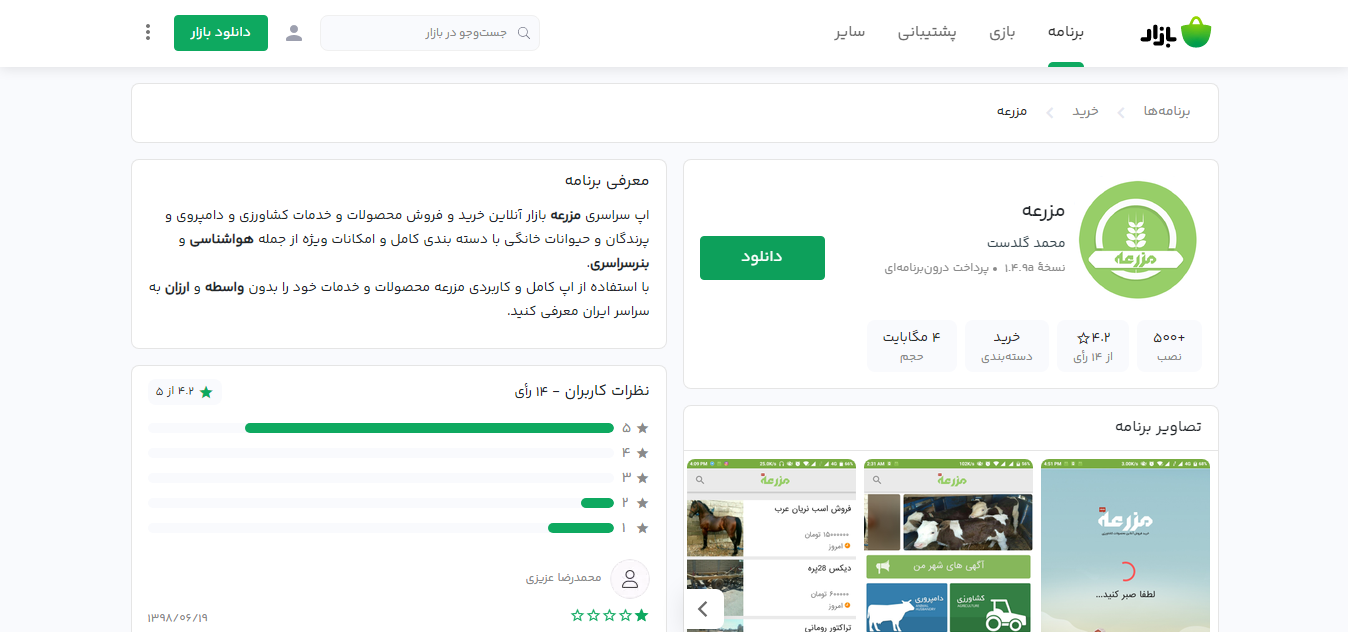Click the Mazraeh app round icon
Viewport: 1348px width, 632px height.
tap(1138, 240)
